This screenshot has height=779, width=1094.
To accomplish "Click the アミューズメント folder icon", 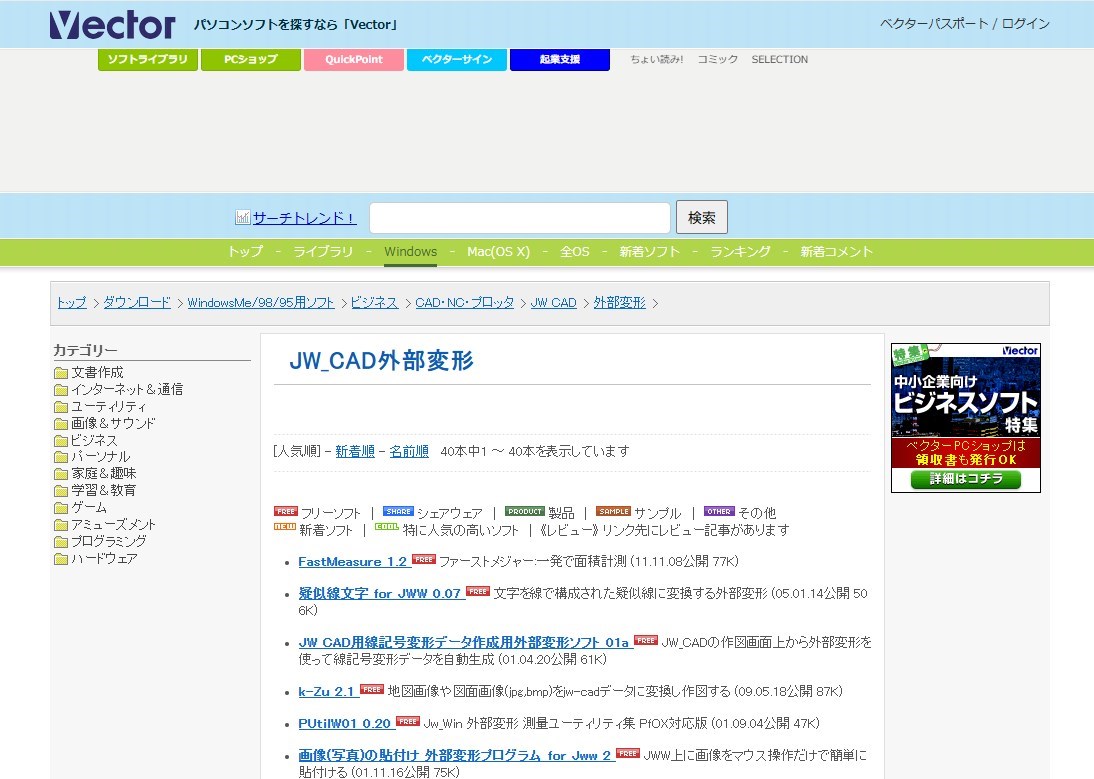I will 61,525.
